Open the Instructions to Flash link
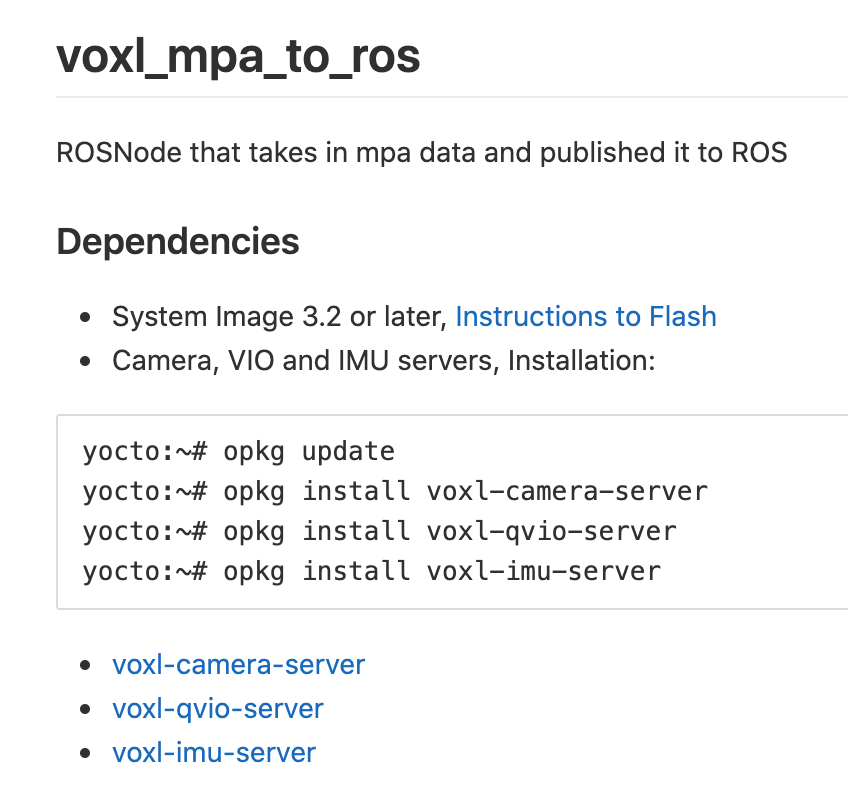 pos(586,316)
